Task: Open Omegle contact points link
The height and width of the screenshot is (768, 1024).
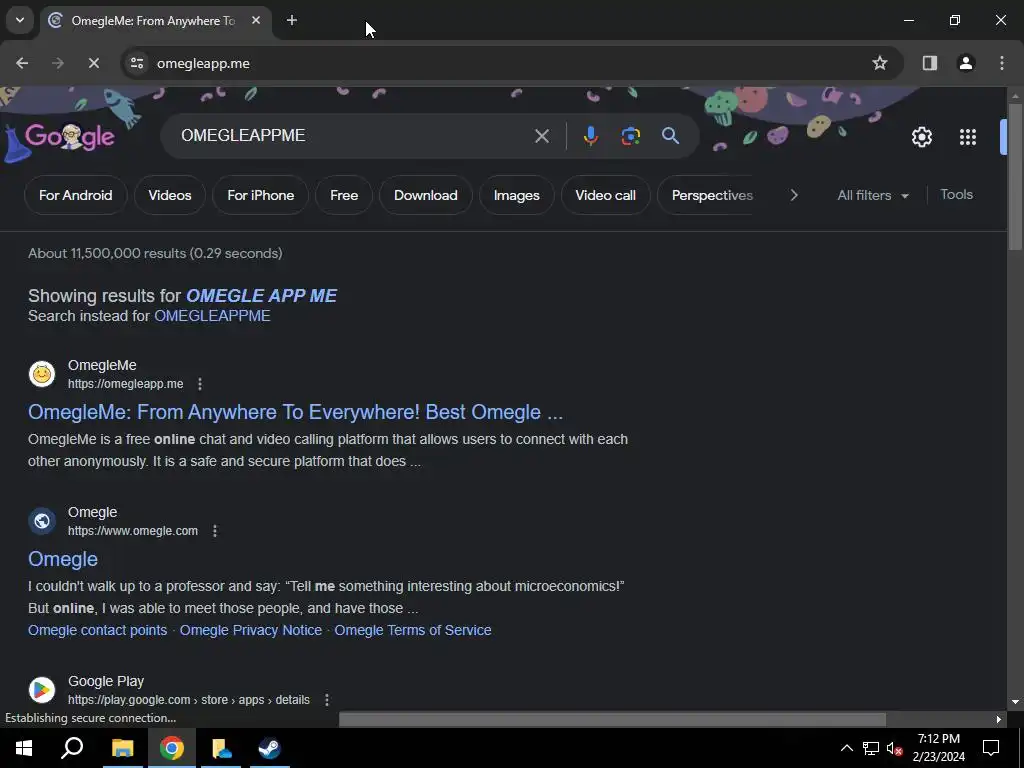Action: (97, 630)
